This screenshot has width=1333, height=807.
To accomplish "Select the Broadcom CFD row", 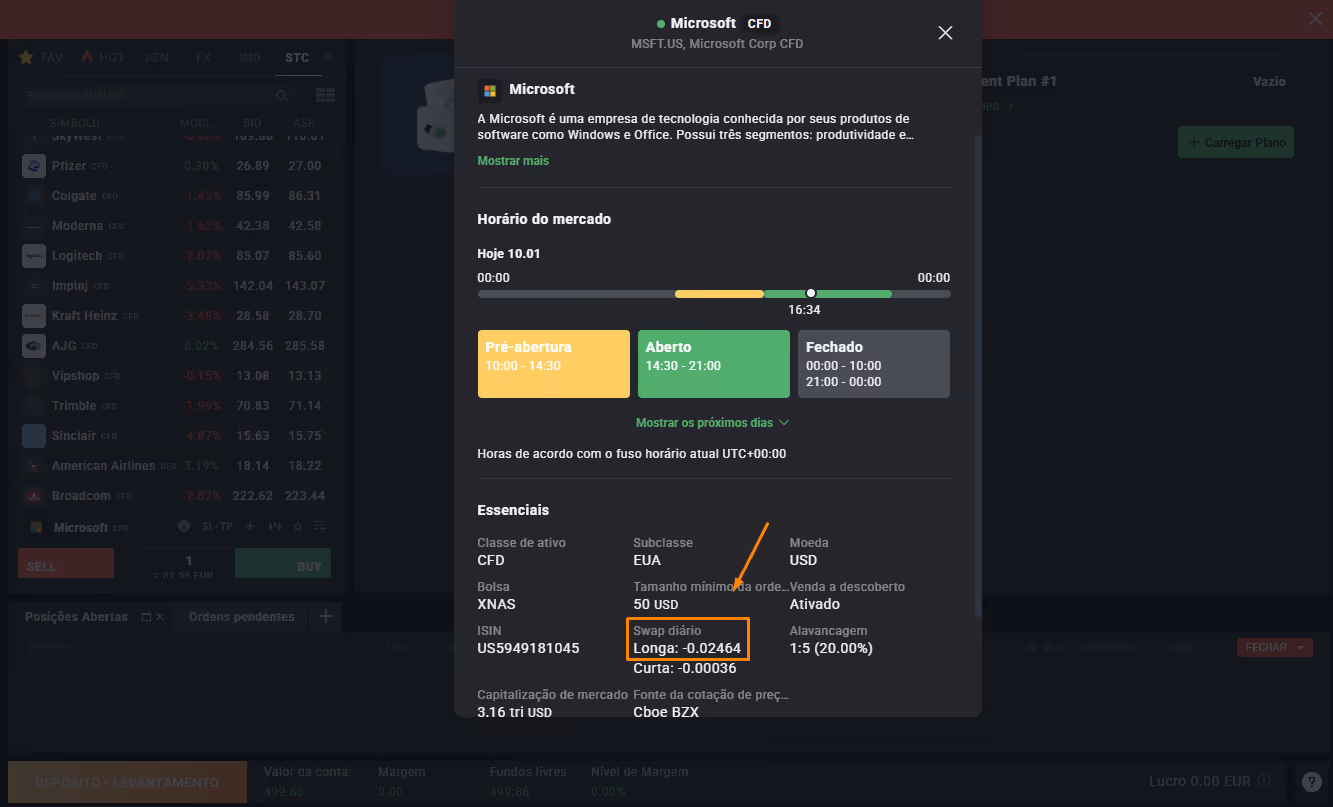I will (x=175, y=496).
